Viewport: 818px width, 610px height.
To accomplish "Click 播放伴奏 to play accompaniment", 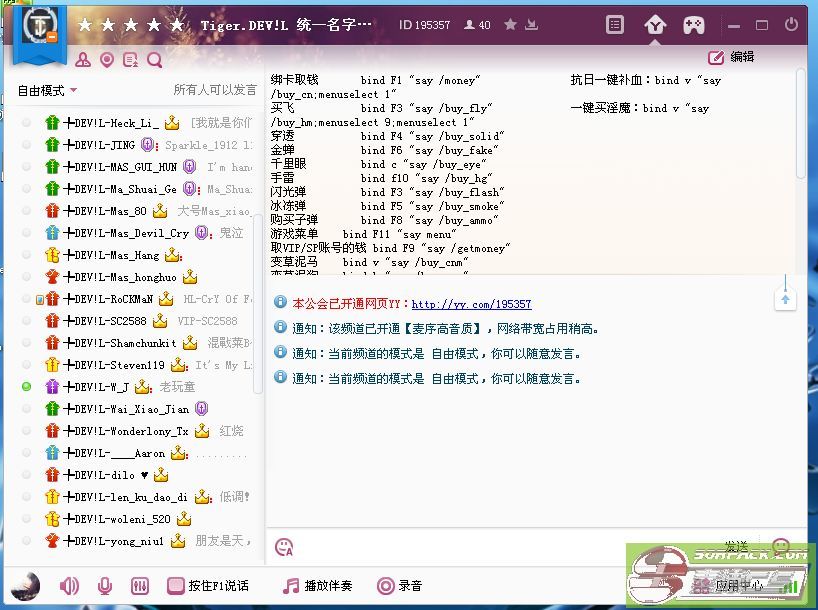I will 317,586.
